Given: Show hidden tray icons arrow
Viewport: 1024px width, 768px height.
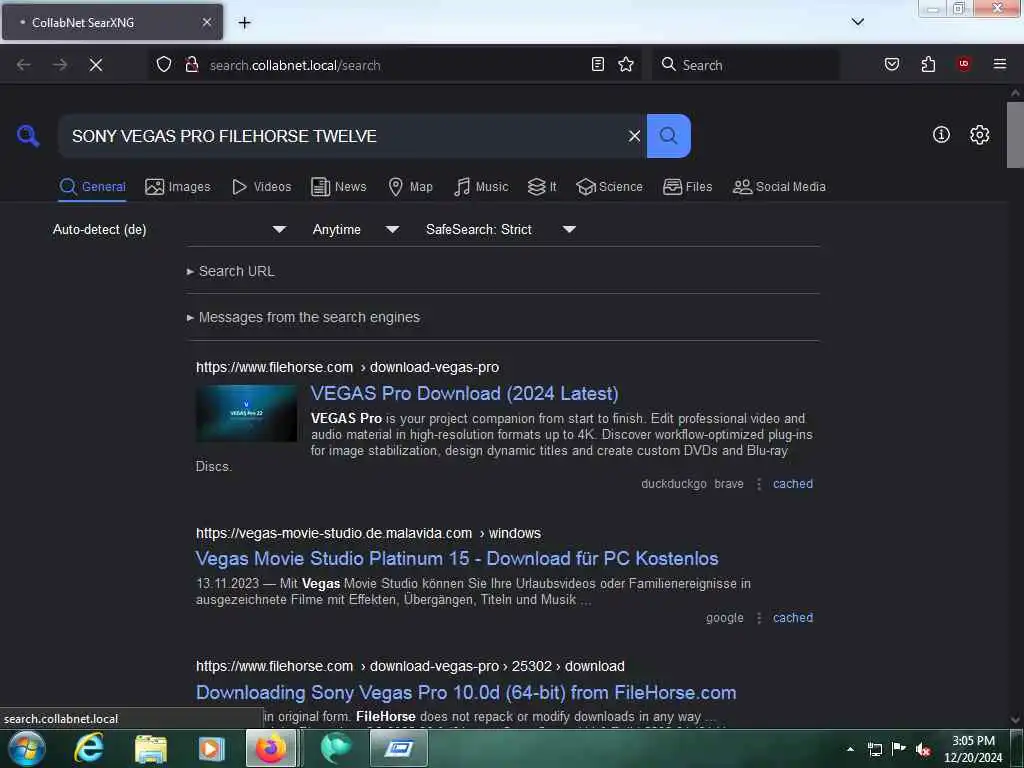Looking at the screenshot, I should [850, 749].
